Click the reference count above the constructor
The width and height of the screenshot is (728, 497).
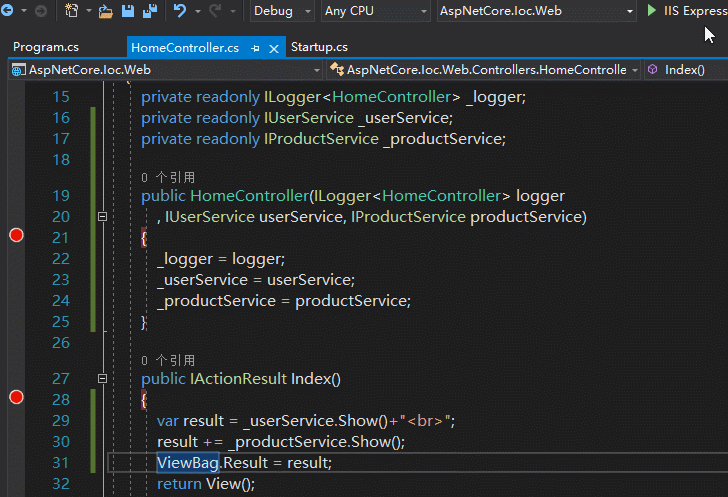point(168,177)
